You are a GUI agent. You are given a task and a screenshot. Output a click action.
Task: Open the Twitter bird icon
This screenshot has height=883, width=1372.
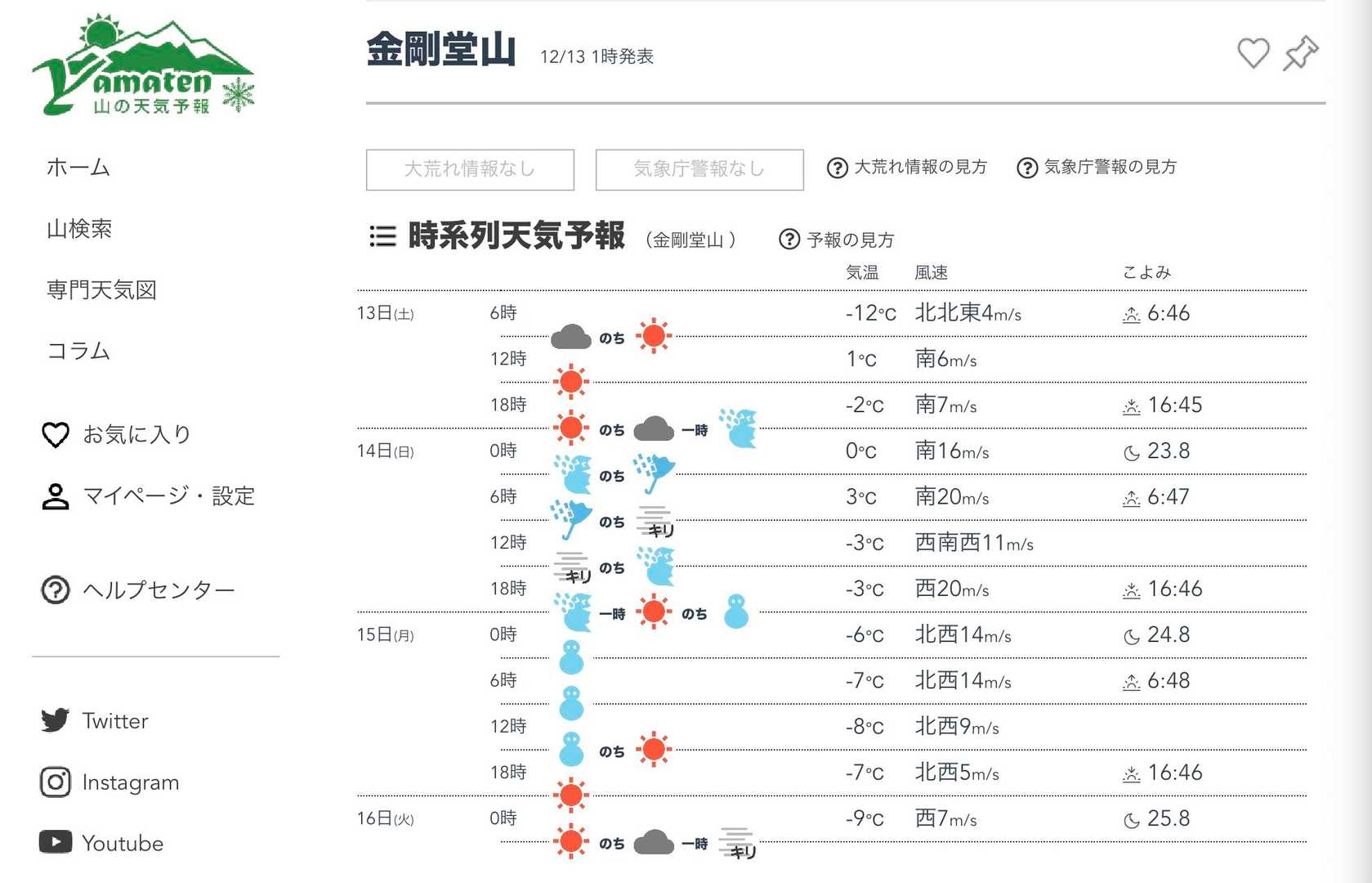(x=56, y=720)
